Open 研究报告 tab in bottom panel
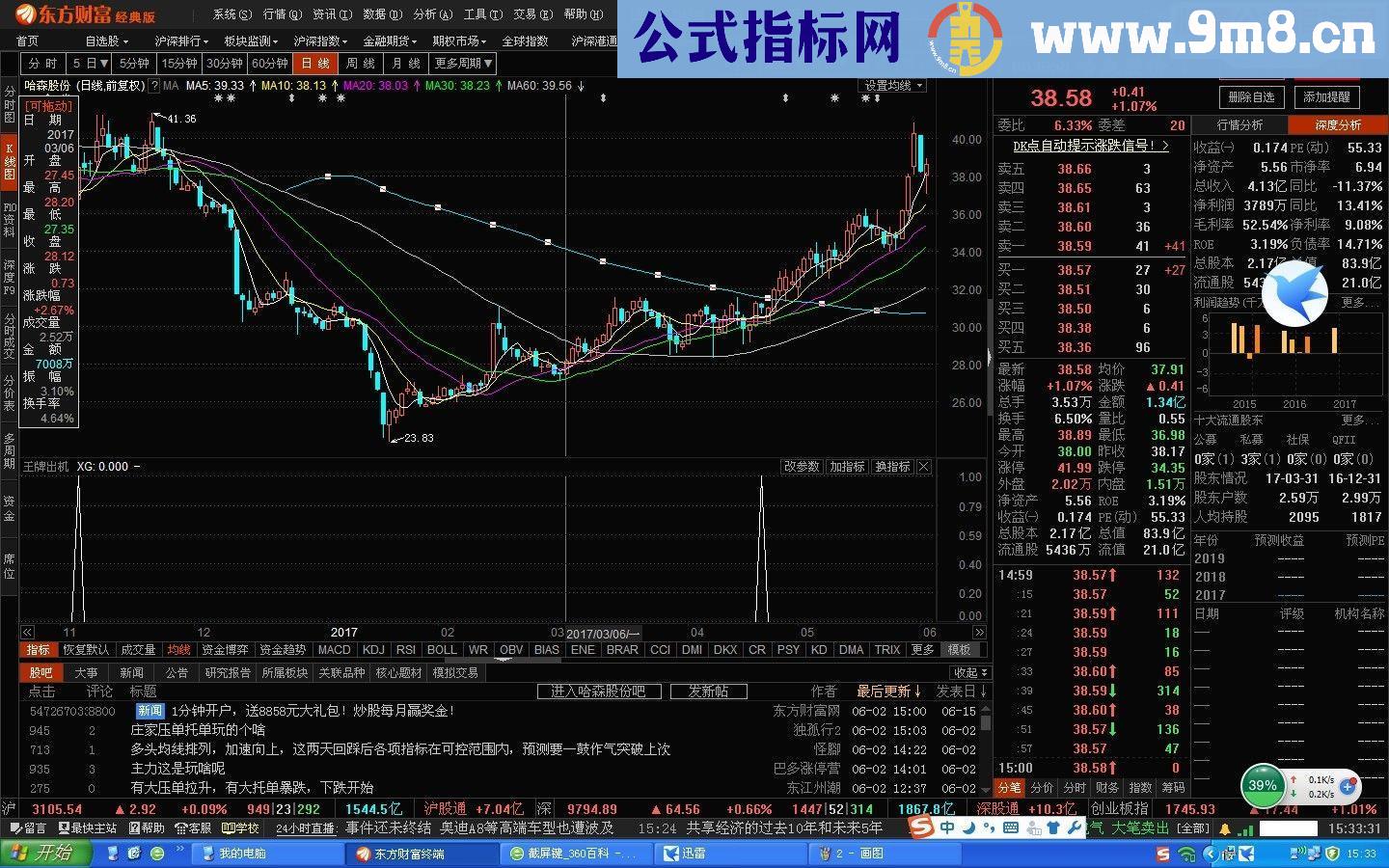 coord(228,672)
